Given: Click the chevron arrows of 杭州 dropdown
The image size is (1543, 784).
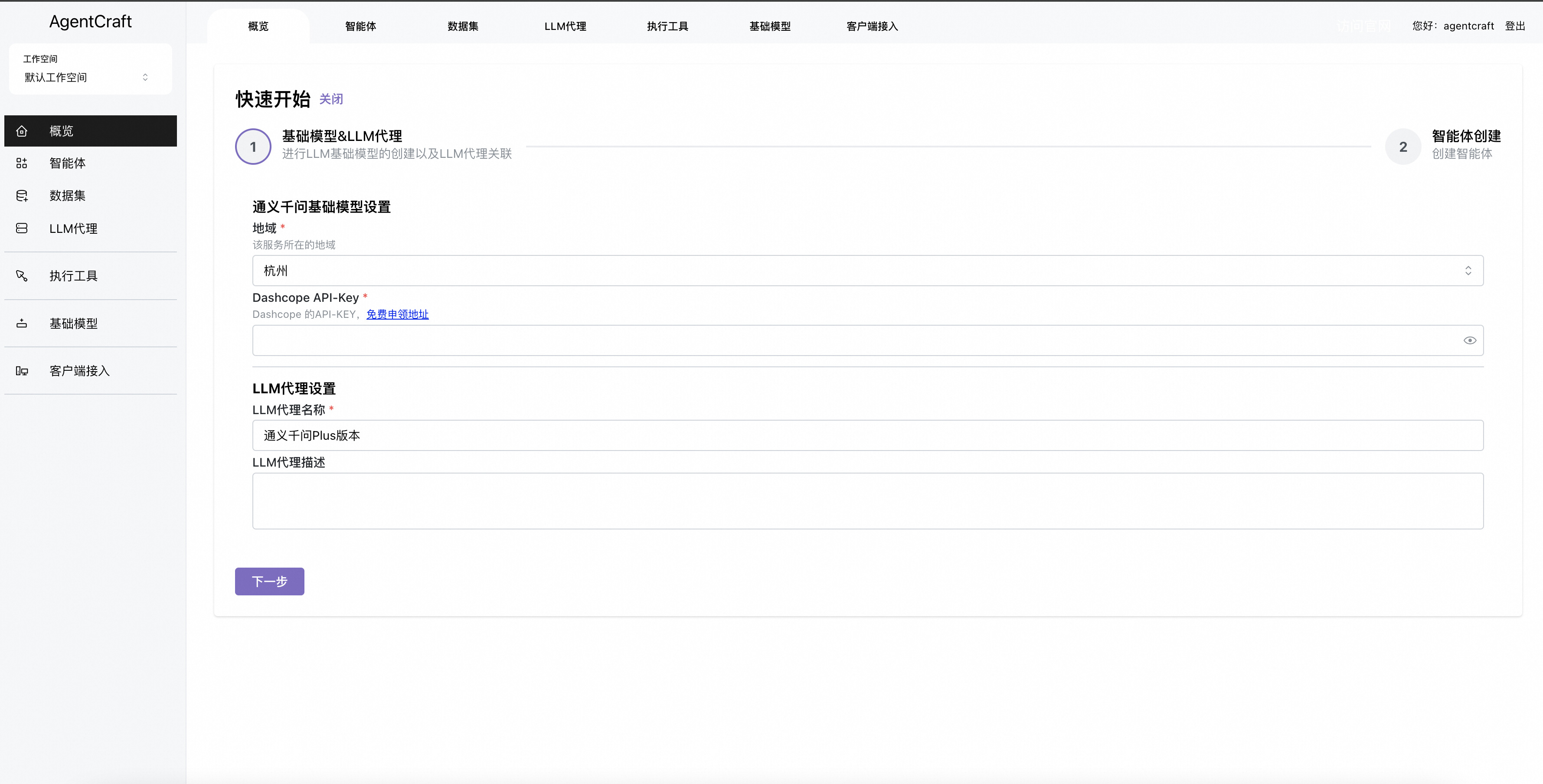Looking at the screenshot, I should pyautogui.click(x=1468, y=271).
